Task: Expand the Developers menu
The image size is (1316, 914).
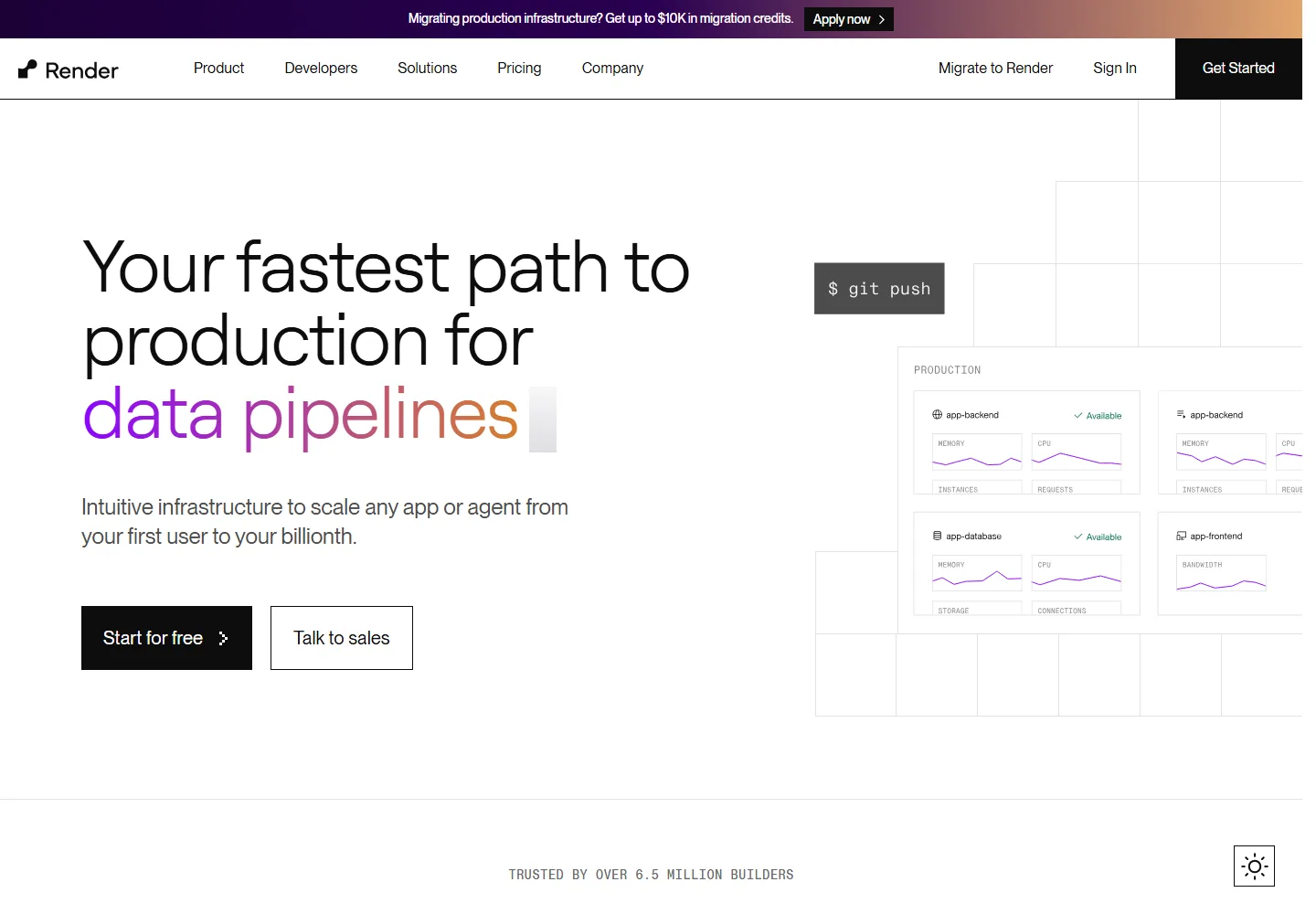Action: (x=321, y=69)
